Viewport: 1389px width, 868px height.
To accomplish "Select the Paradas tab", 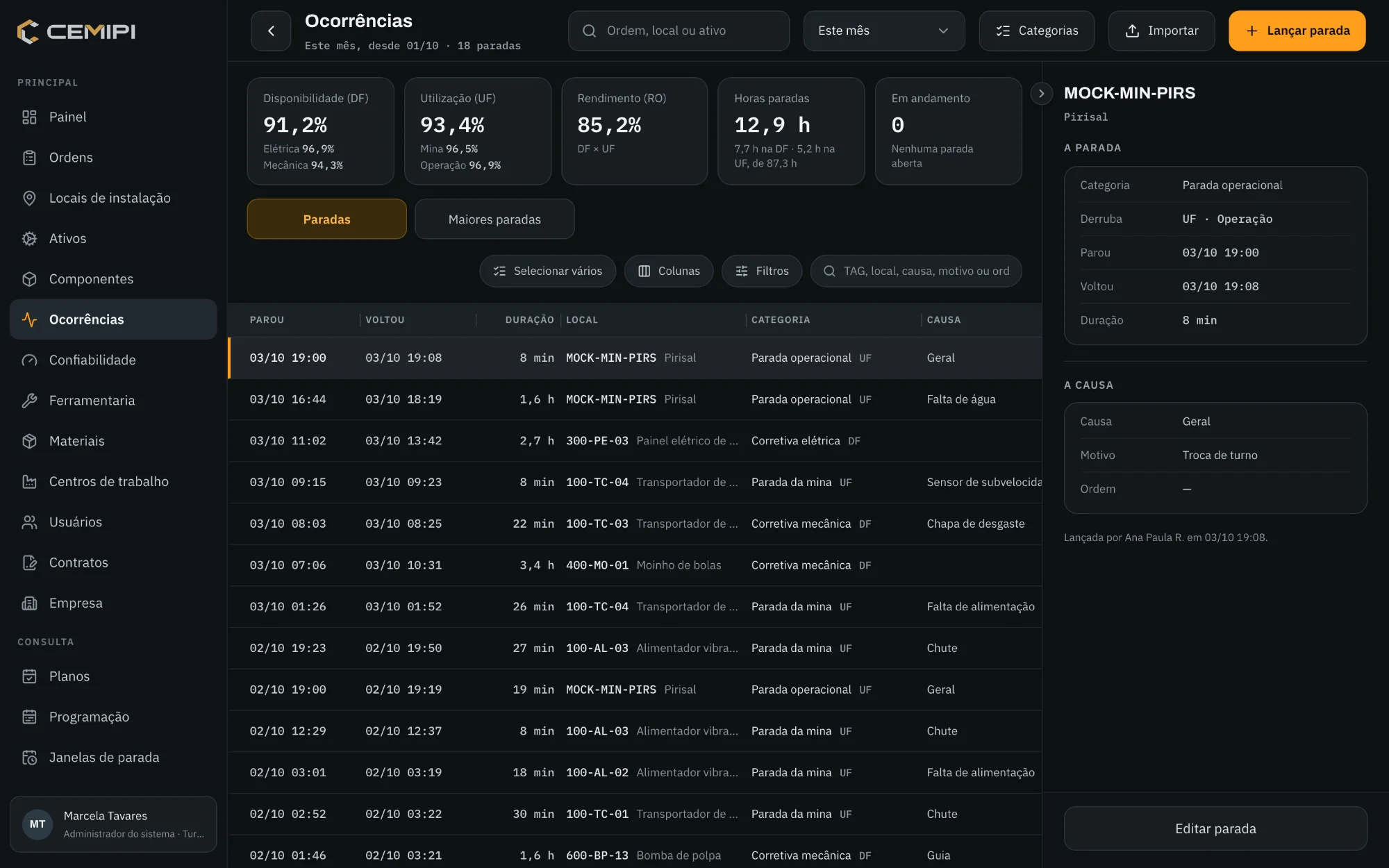I will [326, 219].
